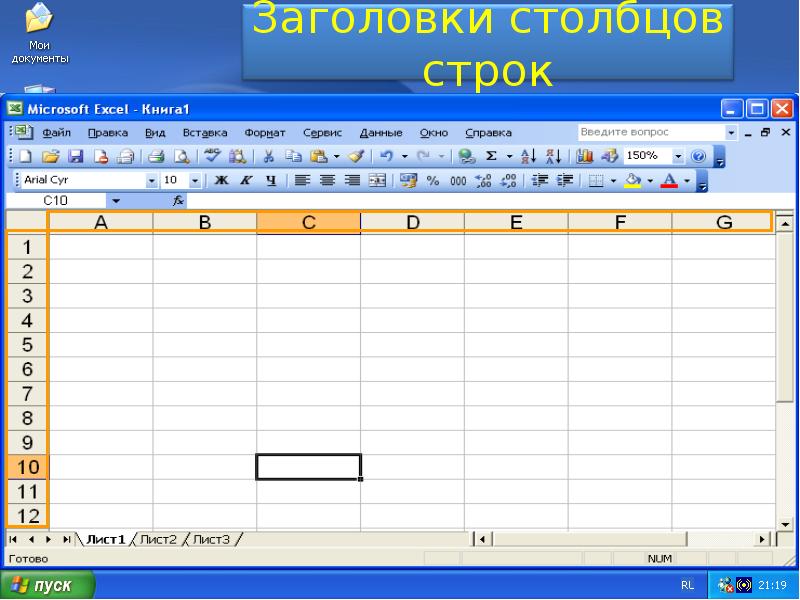Toggle bold formatting (Ж)

point(221,181)
